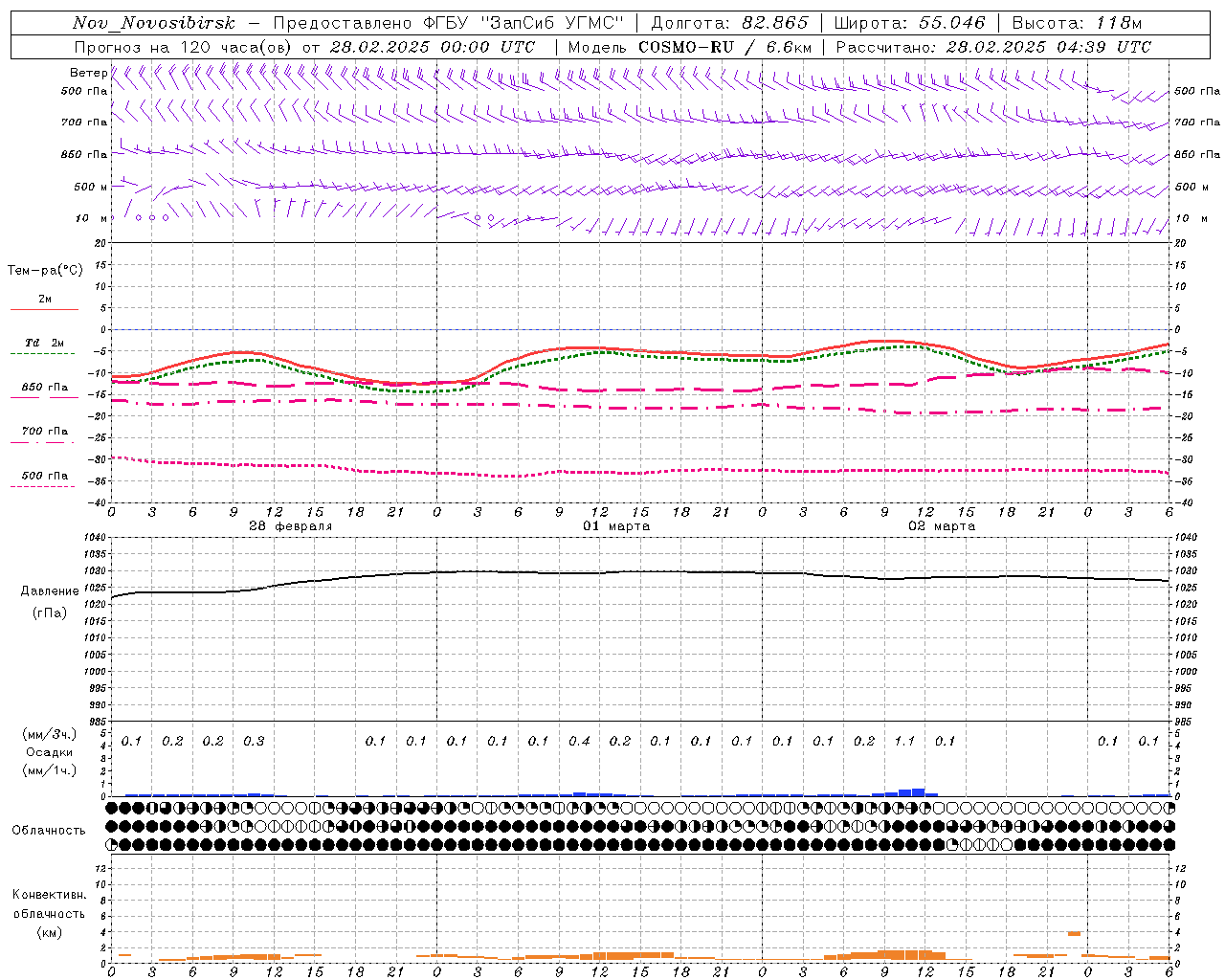This screenshot has height=980, width=1225.
Task: Click the (гПа) unit under Давление
Action: [x=50, y=613]
